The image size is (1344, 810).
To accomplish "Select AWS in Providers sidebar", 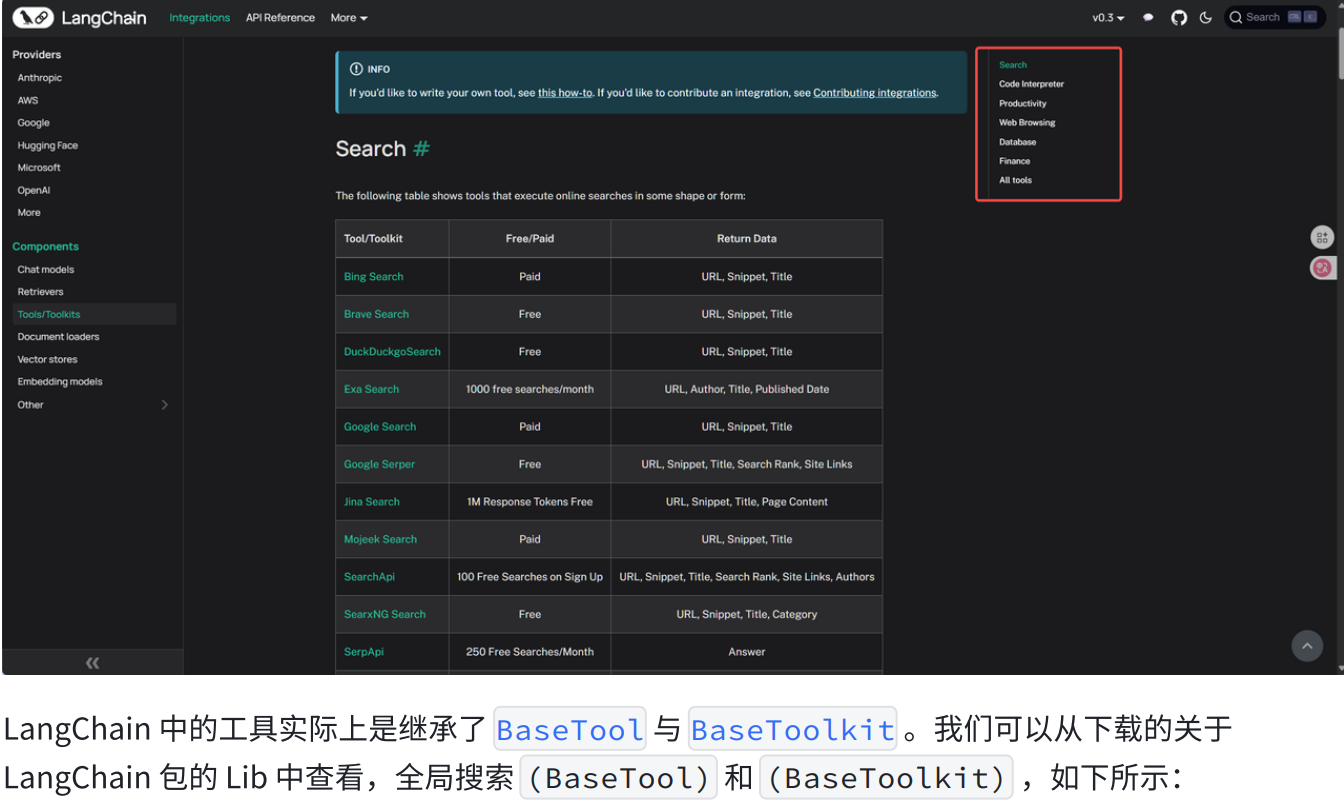I will click(x=28, y=100).
